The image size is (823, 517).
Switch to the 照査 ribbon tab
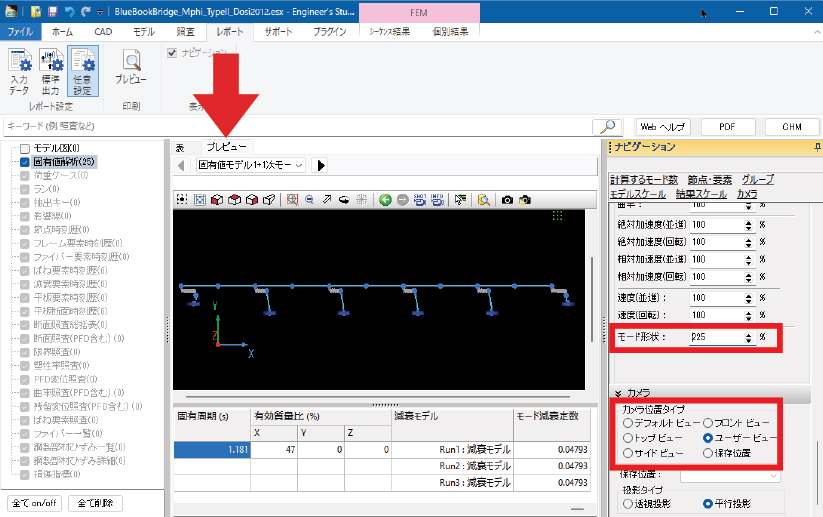(x=185, y=31)
